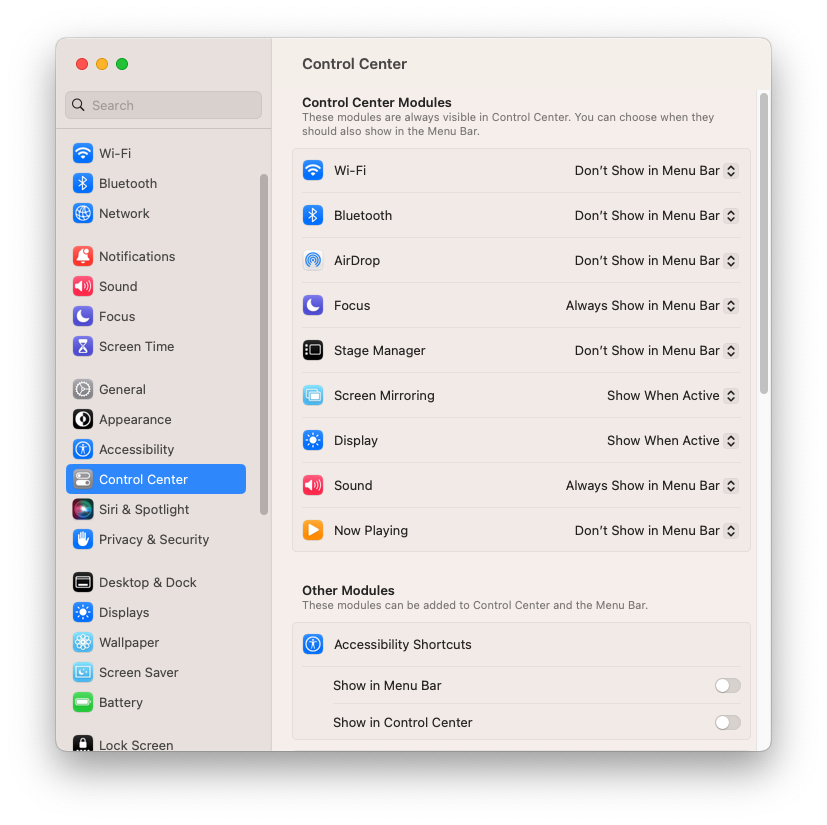Click the 'Now Playing' module label
This screenshot has width=827, height=825.
coord(371,531)
